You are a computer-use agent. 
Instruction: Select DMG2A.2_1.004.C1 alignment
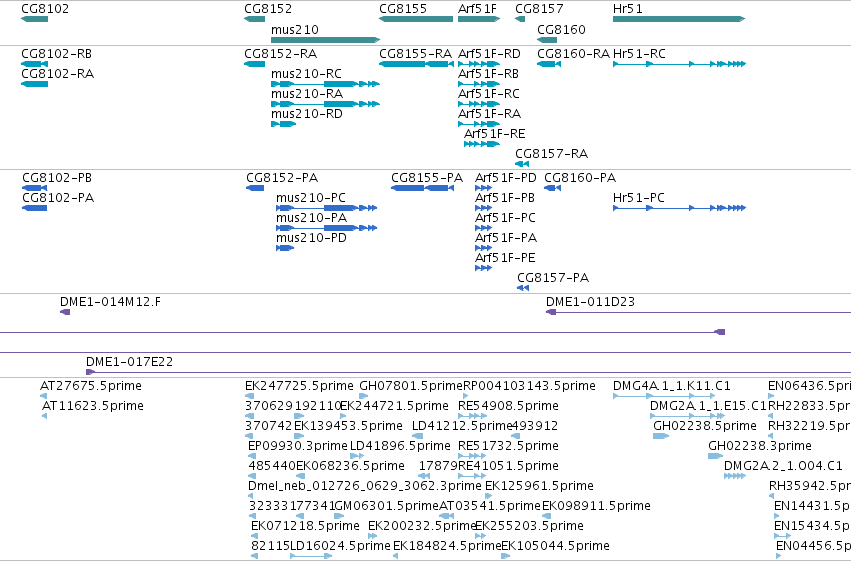tap(735, 476)
